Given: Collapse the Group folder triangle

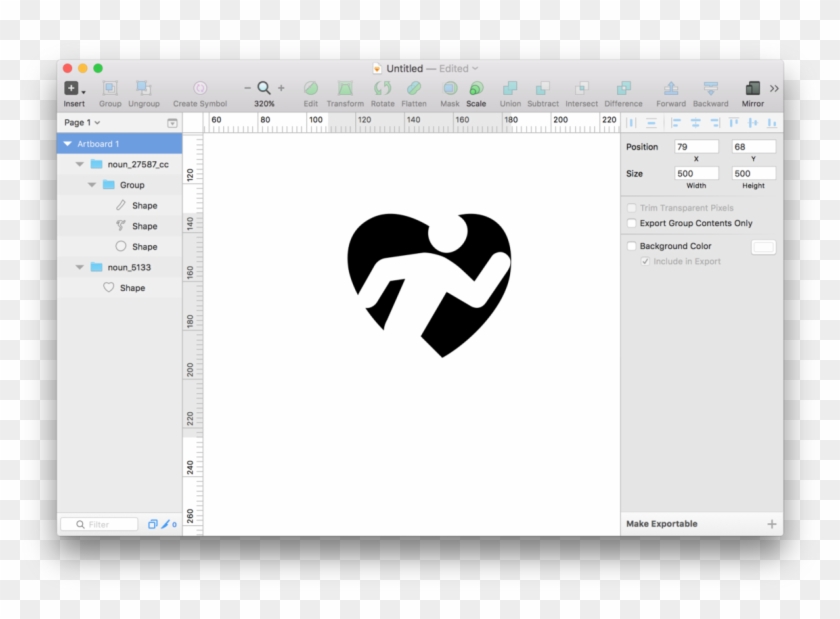Looking at the screenshot, I should [x=92, y=185].
